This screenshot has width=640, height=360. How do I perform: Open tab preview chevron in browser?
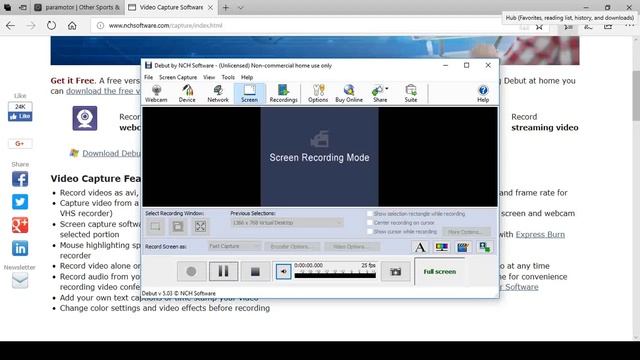(240, 7)
